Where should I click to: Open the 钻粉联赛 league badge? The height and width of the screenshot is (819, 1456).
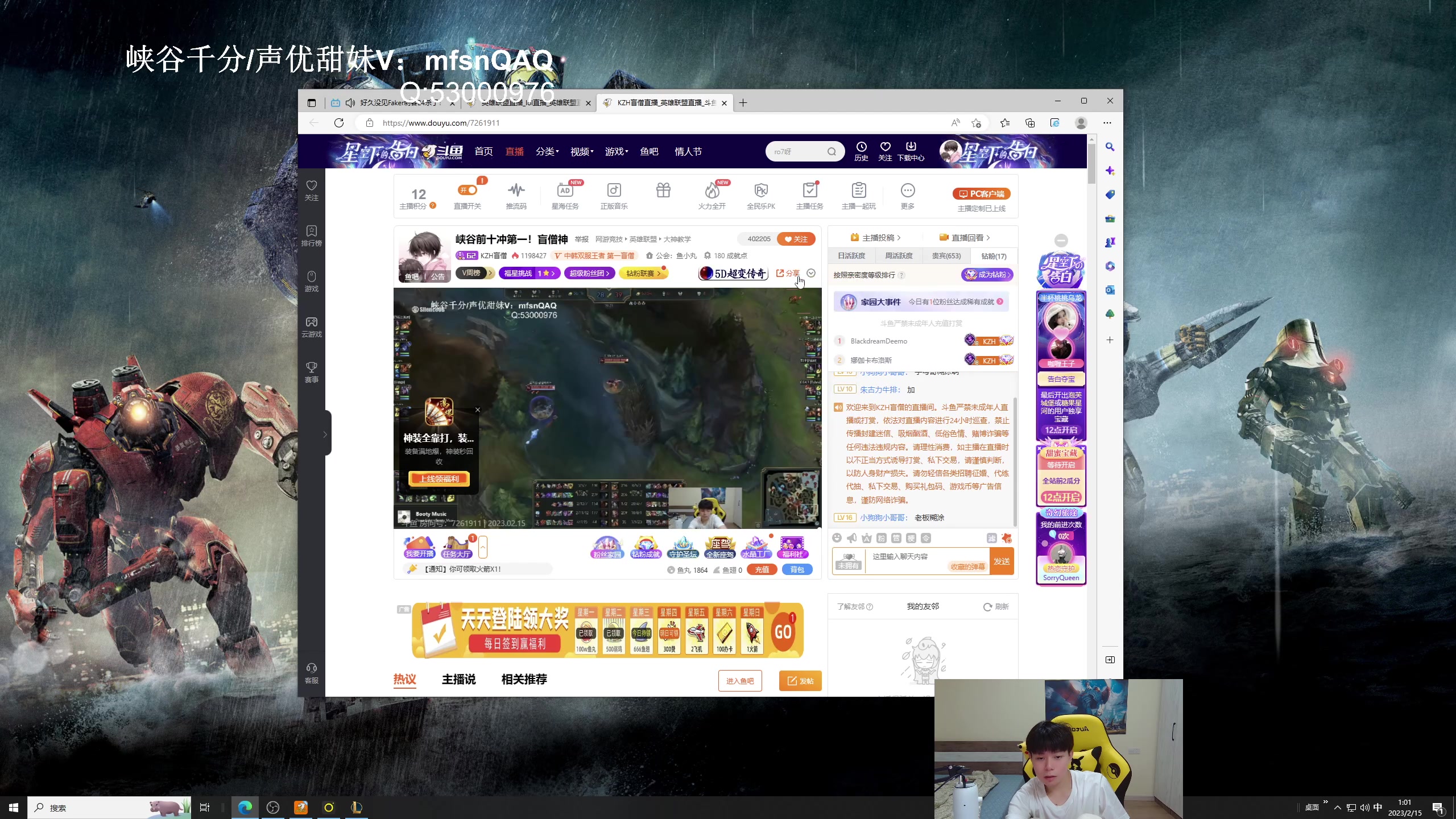click(643, 274)
